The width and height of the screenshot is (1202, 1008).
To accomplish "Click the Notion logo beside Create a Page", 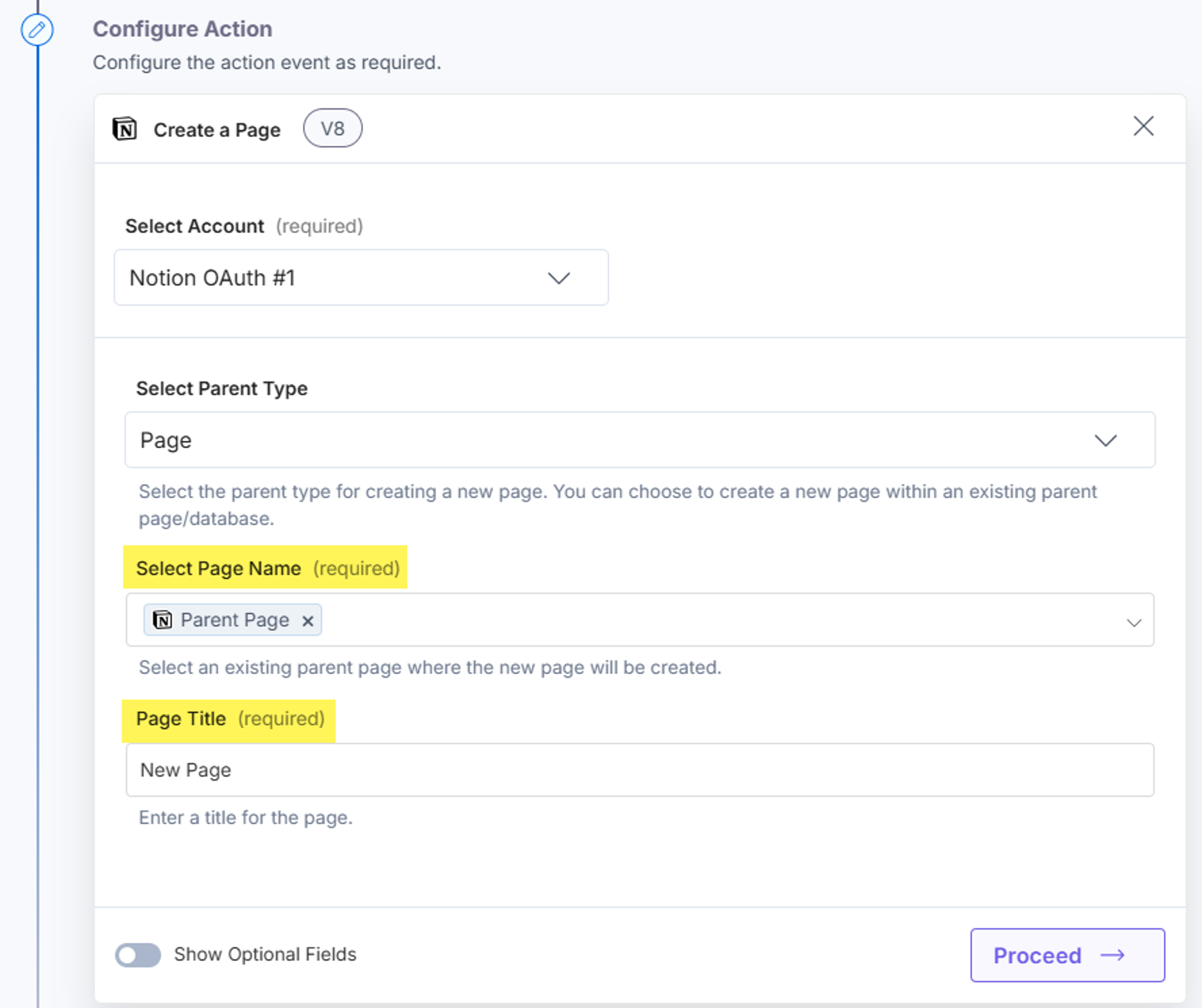I will click(x=124, y=129).
